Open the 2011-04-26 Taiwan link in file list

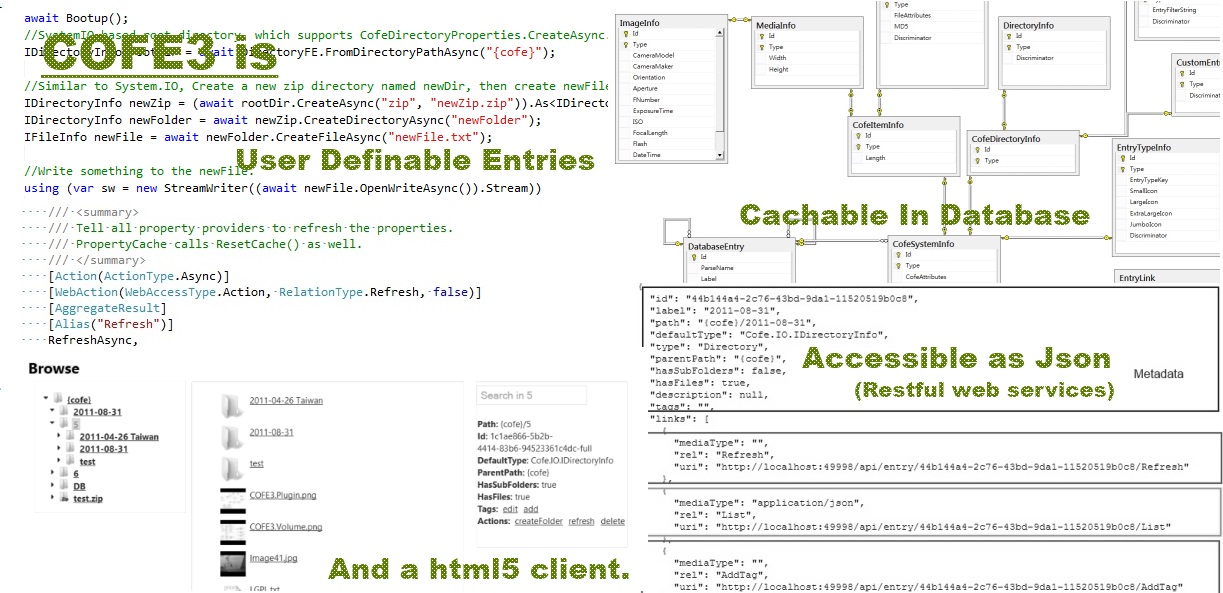point(286,400)
